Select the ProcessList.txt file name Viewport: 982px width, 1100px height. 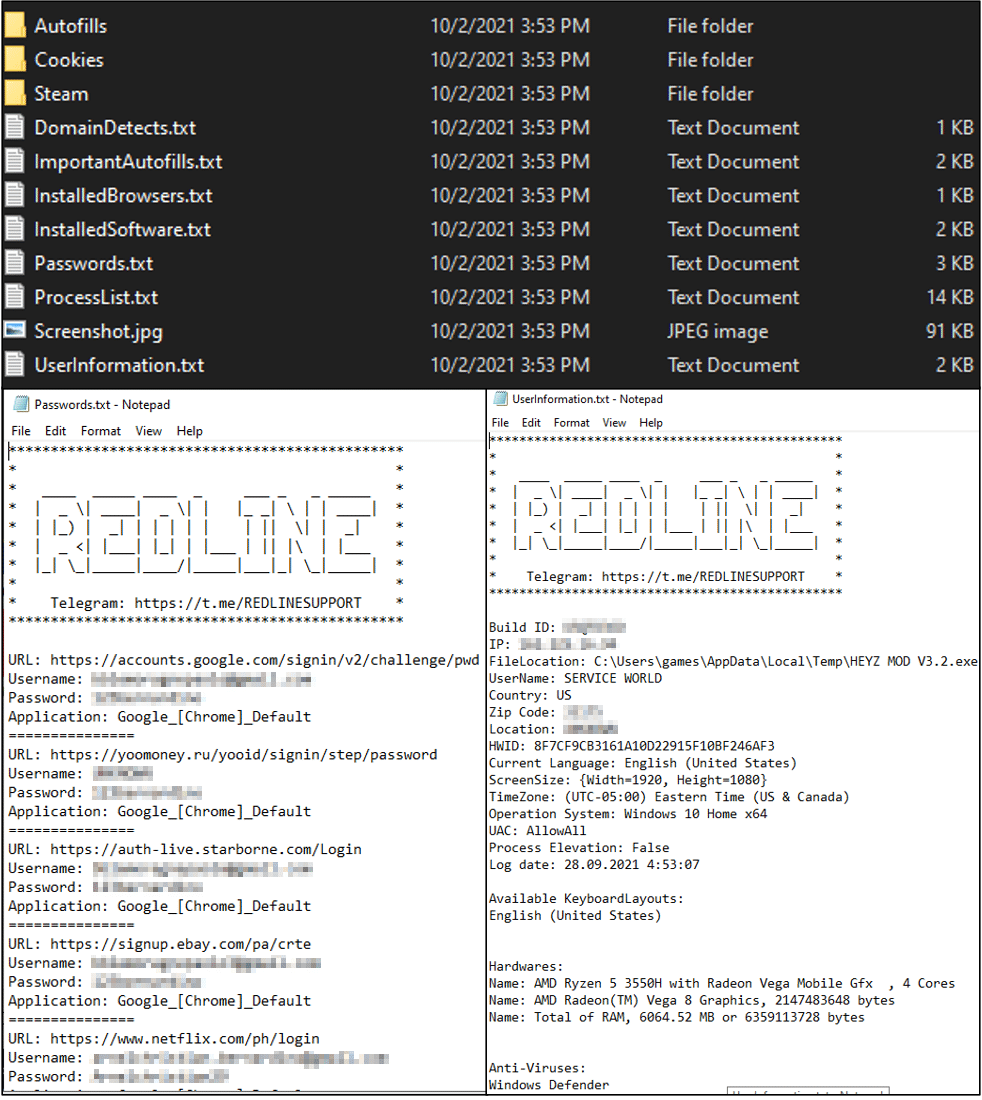[96, 298]
